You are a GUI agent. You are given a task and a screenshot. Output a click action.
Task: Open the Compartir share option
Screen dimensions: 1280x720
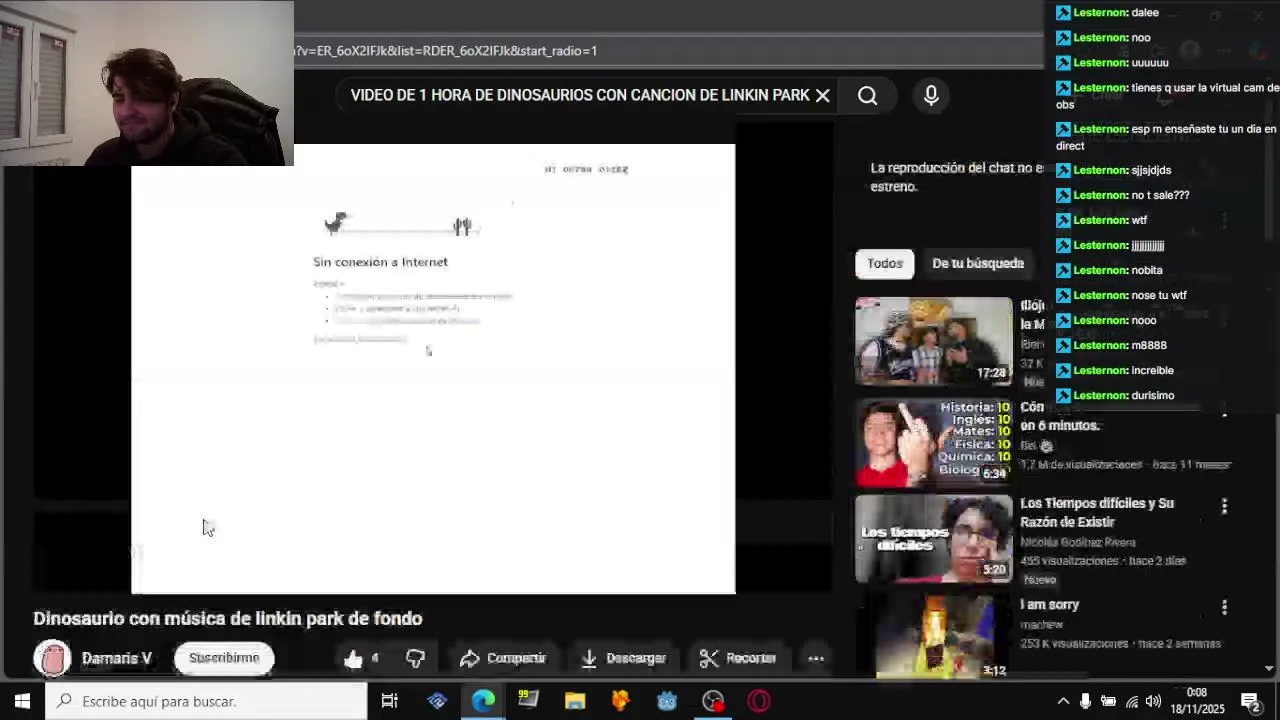pos(502,658)
